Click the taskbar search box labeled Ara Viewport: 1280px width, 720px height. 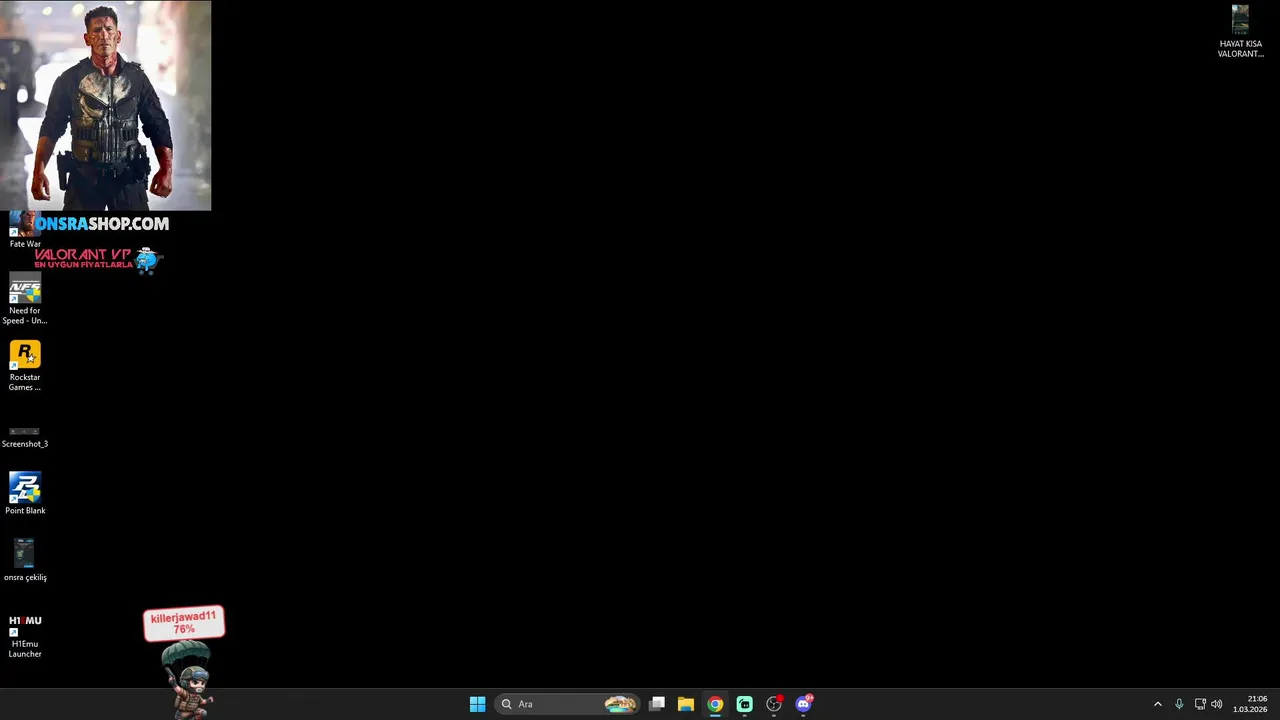567,704
